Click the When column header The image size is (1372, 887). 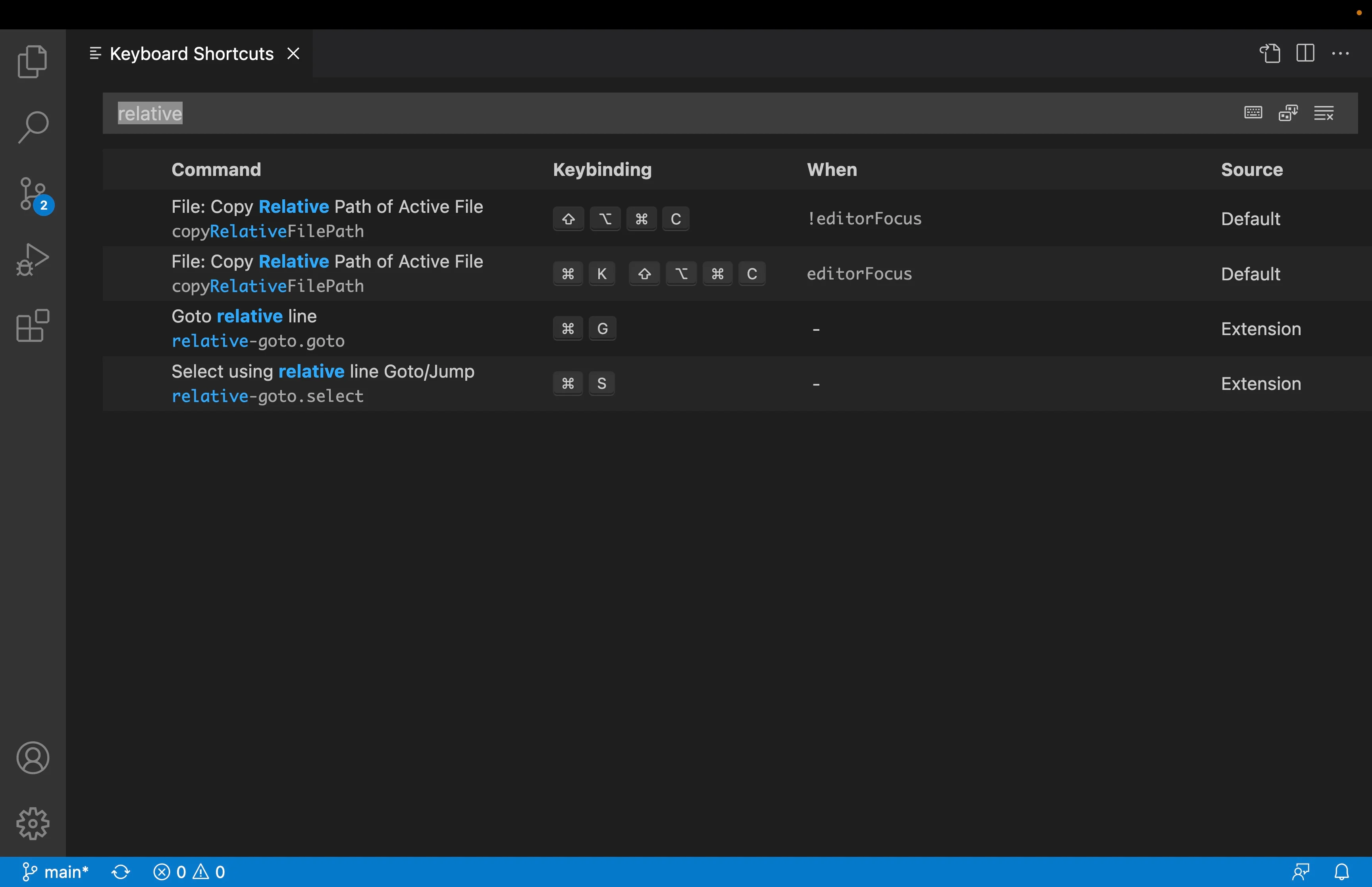pyautogui.click(x=831, y=170)
